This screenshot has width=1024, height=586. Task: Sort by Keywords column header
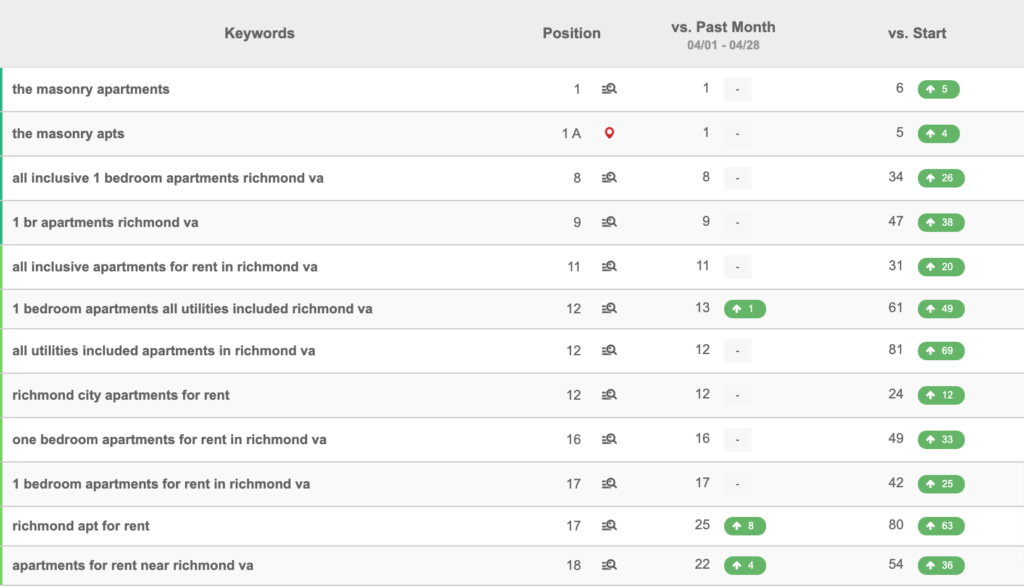tap(259, 33)
